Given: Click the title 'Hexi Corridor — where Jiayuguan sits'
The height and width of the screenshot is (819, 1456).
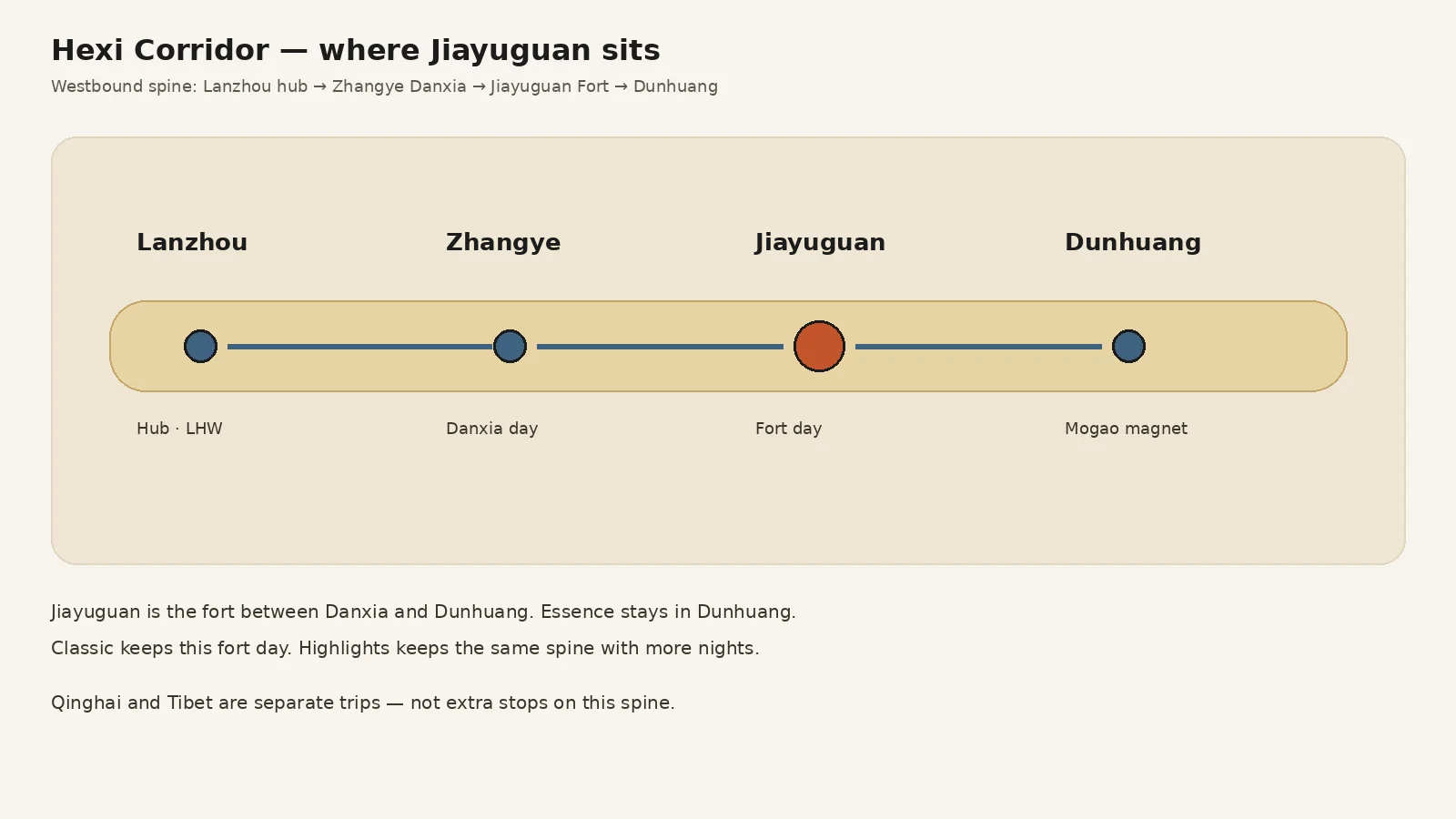Looking at the screenshot, I should tap(356, 50).
